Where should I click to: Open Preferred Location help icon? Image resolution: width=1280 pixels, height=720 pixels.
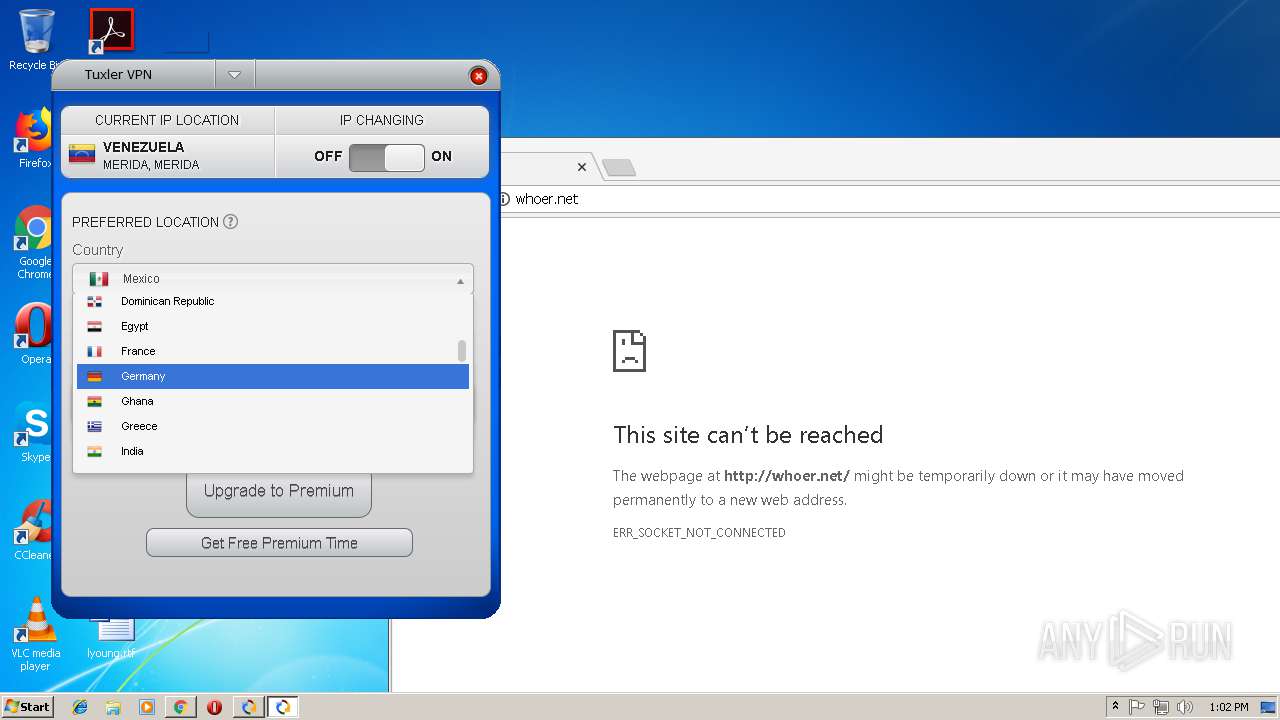(231, 222)
